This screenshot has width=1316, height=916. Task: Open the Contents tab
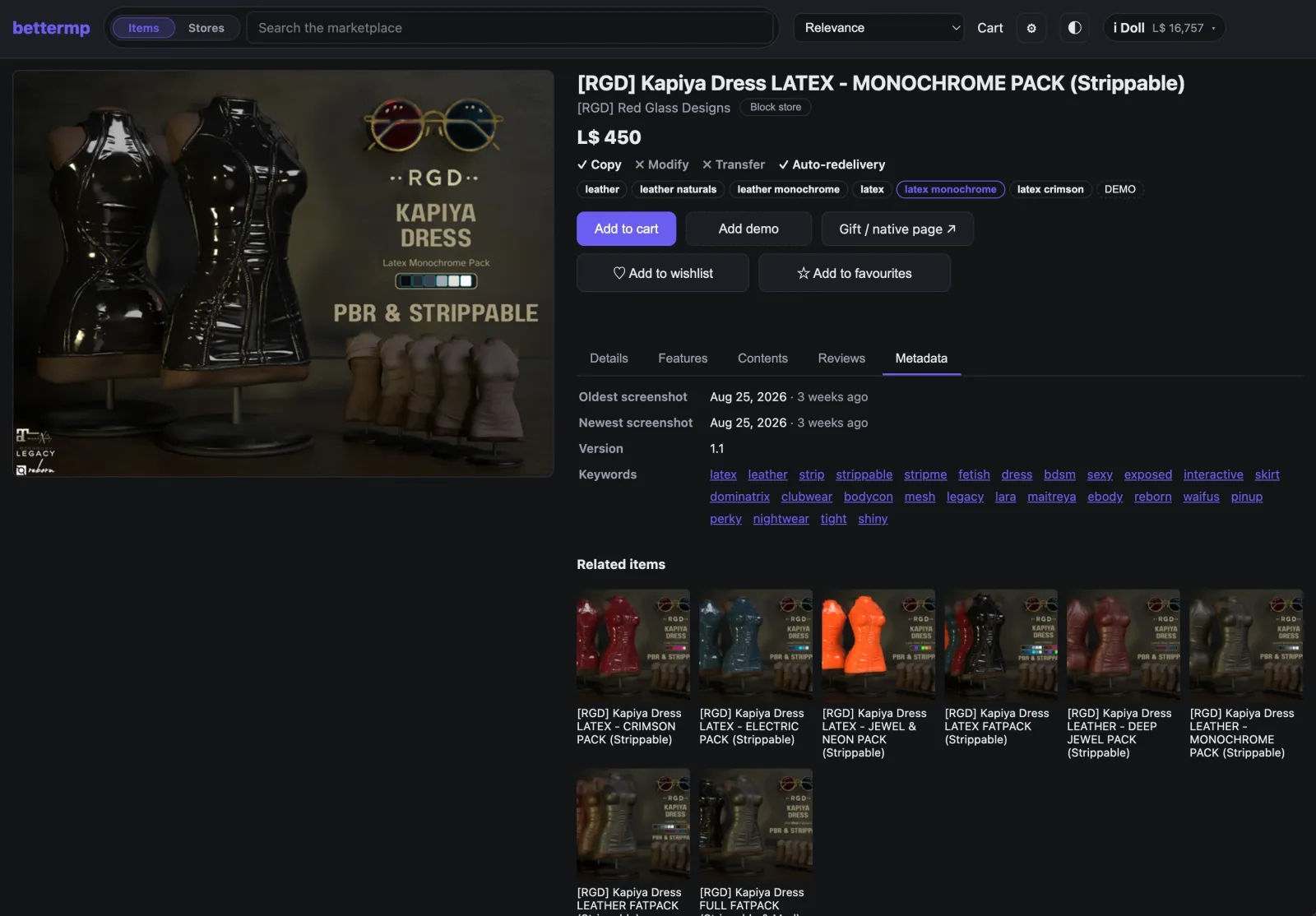pos(762,359)
